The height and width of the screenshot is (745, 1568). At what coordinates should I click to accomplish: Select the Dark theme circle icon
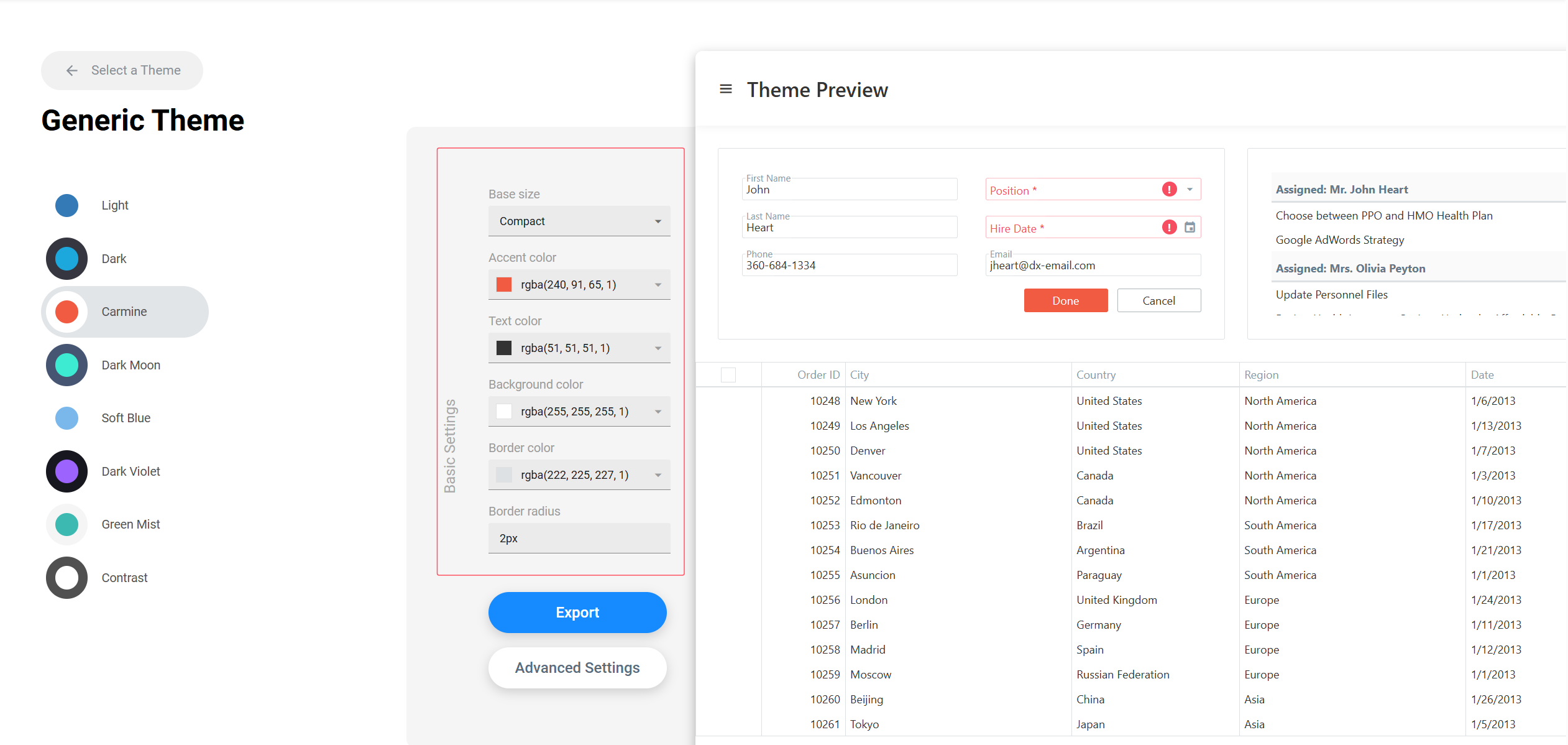tap(66, 259)
